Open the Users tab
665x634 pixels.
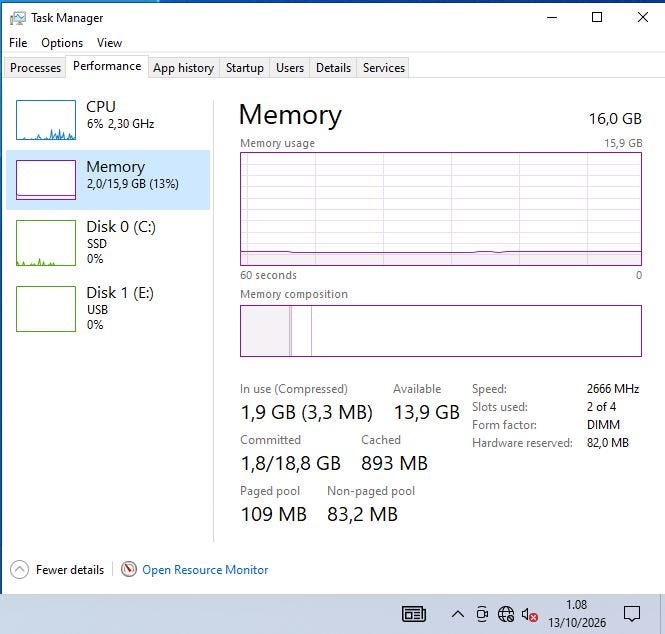click(290, 68)
